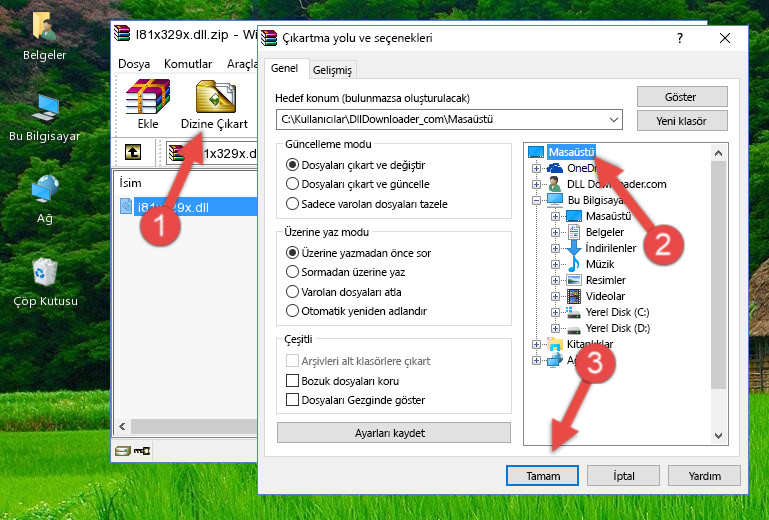
Task: Click the İptal button
Action: point(623,476)
